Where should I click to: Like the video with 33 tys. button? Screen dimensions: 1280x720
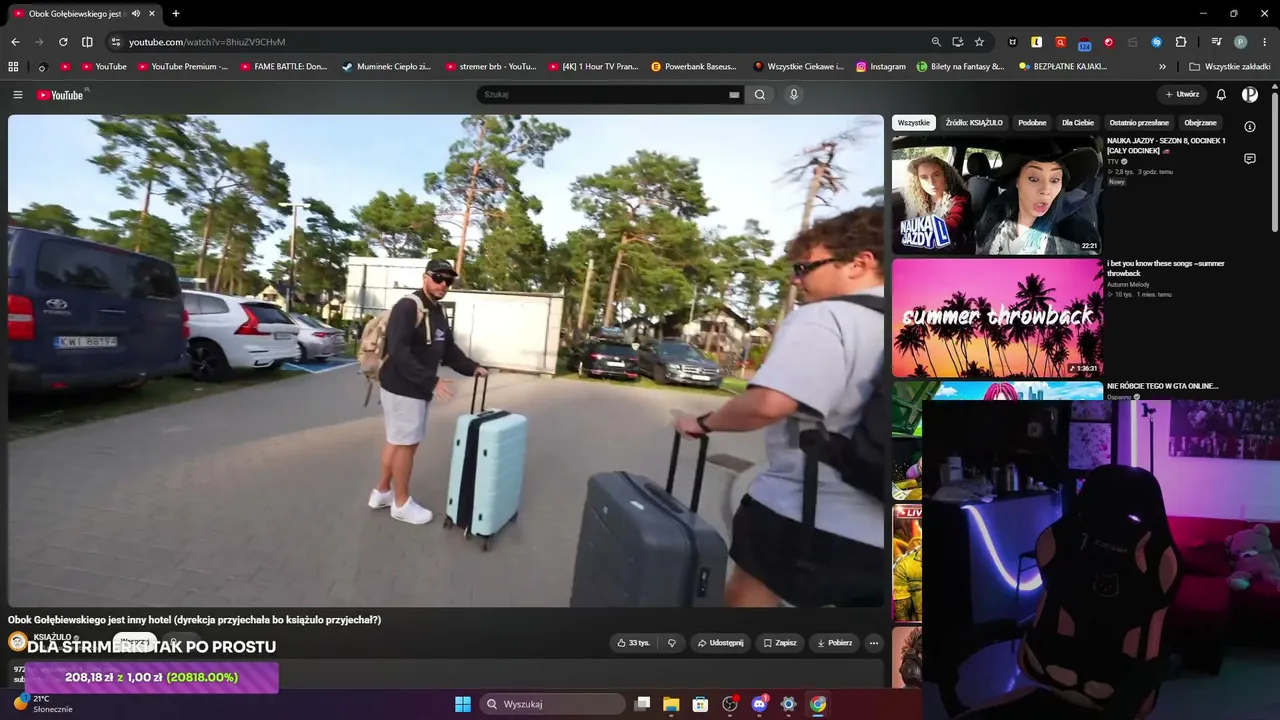click(x=633, y=643)
